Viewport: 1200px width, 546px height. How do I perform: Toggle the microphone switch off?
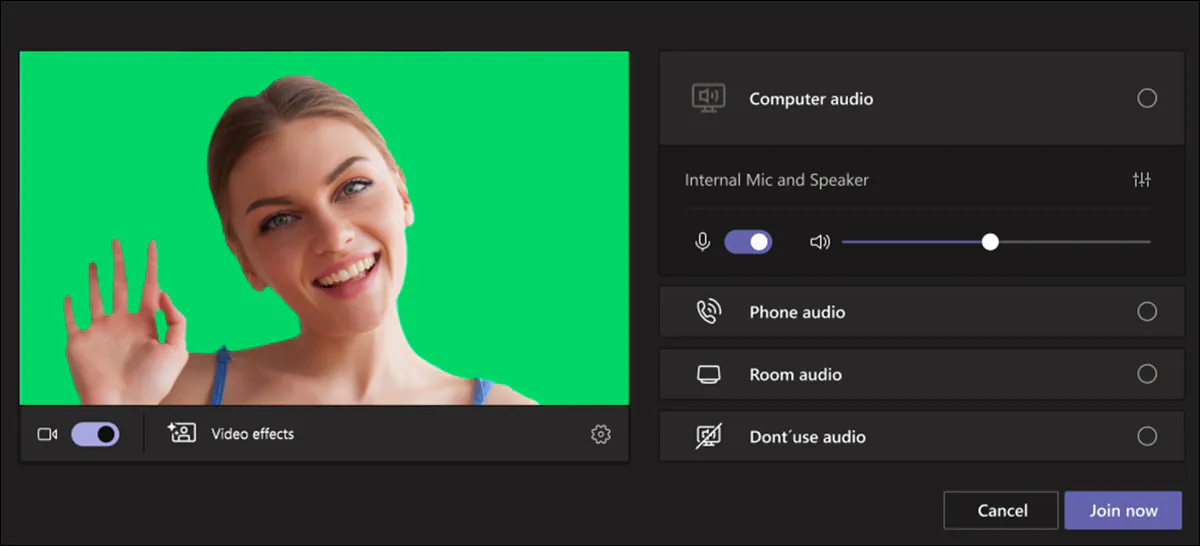(748, 242)
